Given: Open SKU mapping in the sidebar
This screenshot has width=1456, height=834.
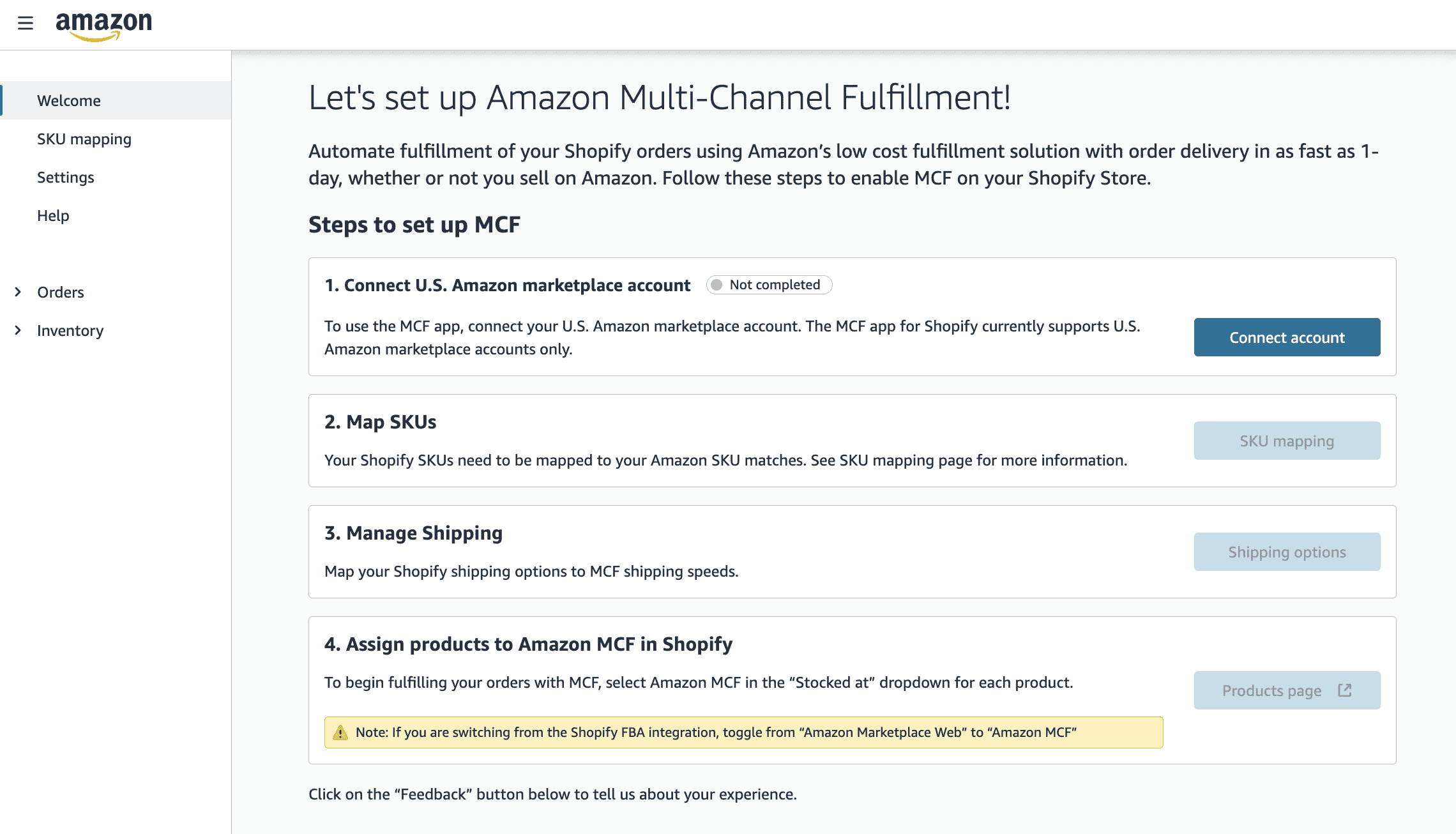Looking at the screenshot, I should [84, 139].
